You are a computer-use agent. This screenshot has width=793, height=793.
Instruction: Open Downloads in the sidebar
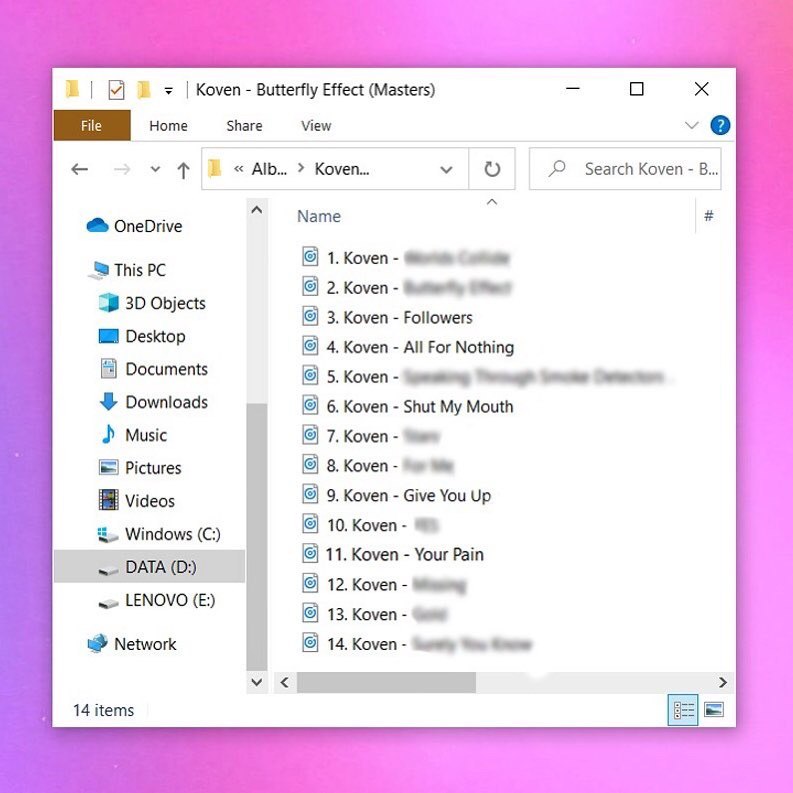(153, 402)
